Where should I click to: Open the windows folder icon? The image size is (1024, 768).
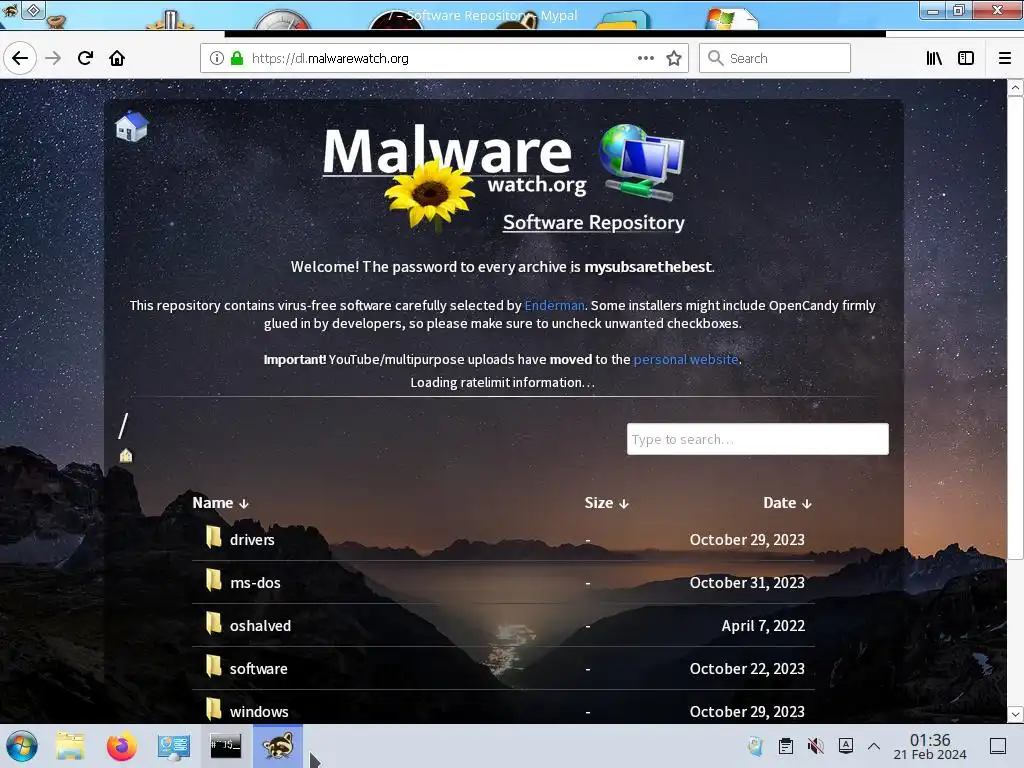[x=214, y=709]
